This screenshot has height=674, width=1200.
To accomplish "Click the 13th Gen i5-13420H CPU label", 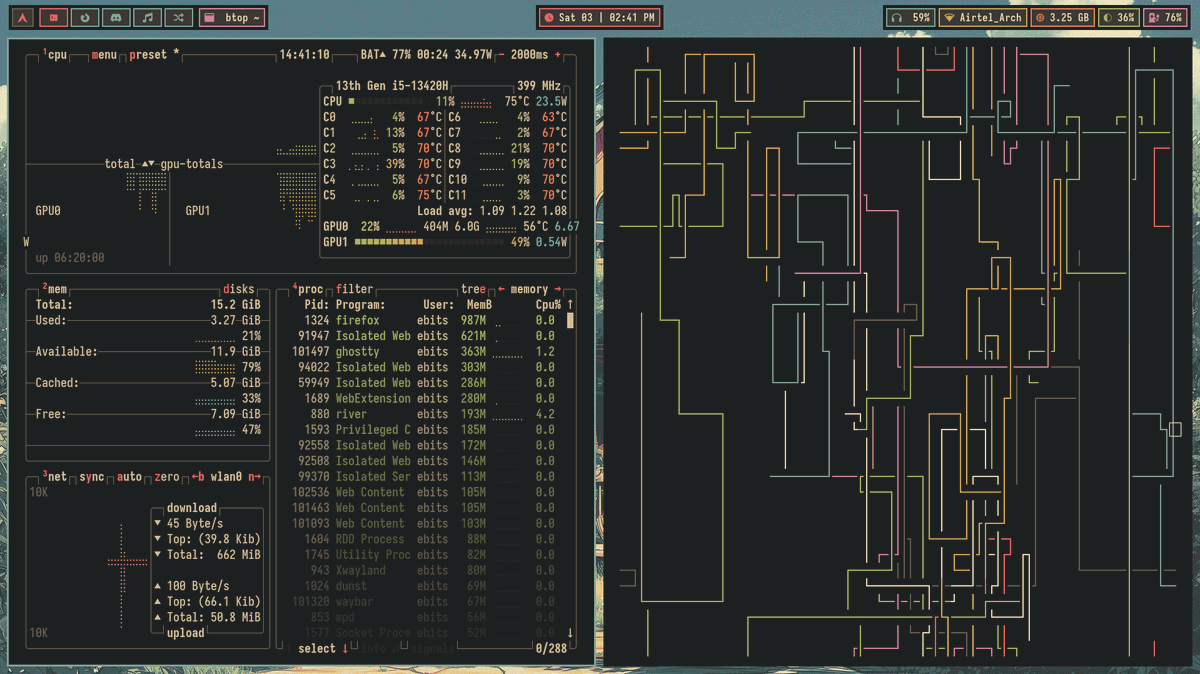I will pos(392,86).
